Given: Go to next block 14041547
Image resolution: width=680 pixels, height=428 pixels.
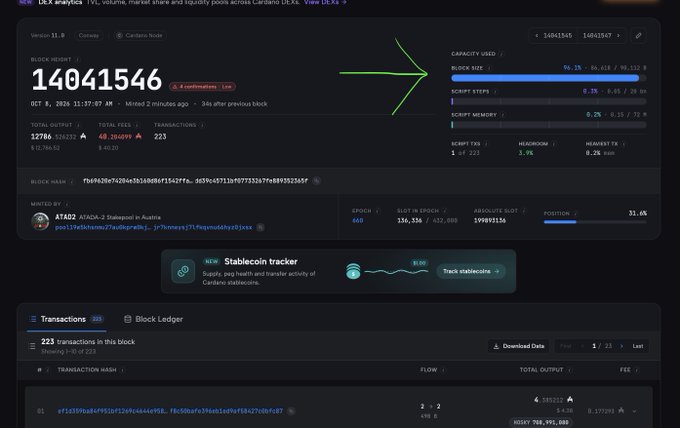Looking at the screenshot, I should tap(602, 36).
